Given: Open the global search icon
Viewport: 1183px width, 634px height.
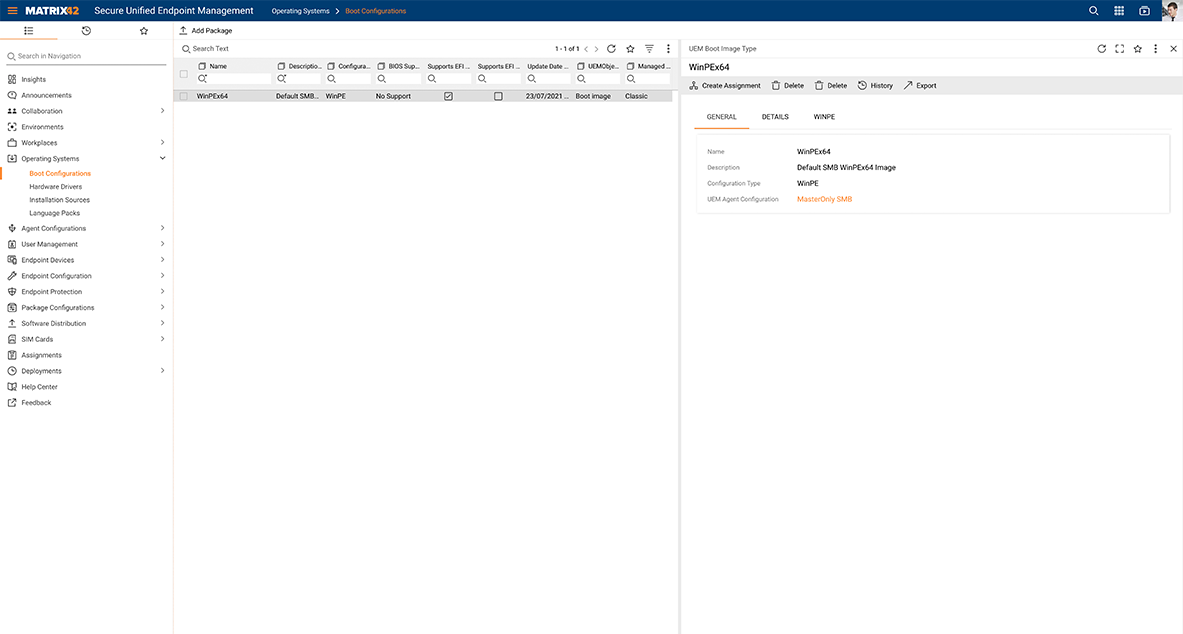Looking at the screenshot, I should 1093,10.
